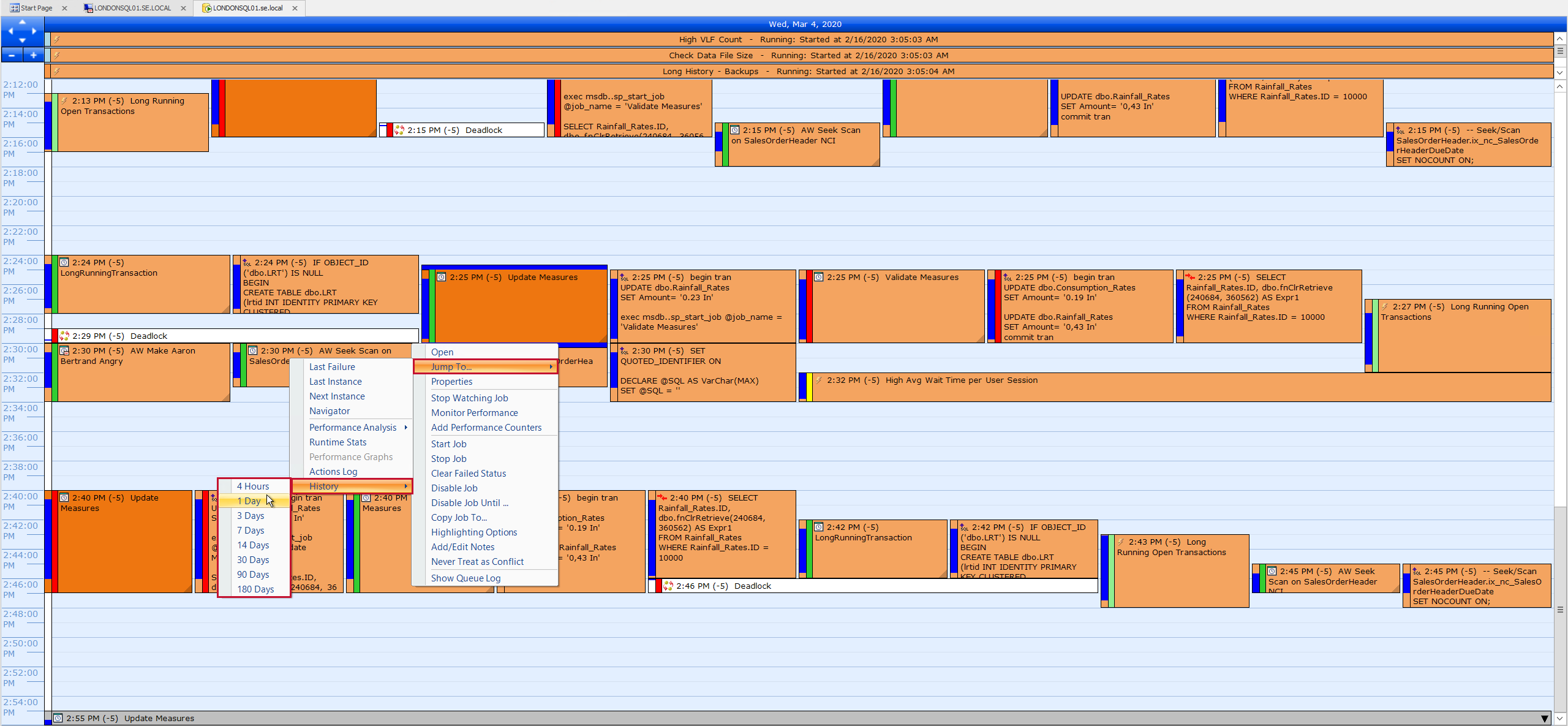The width and height of the screenshot is (1568, 726).
Task: Click the minus zoom control to zoom out the timeline
Action: [11, 55]
